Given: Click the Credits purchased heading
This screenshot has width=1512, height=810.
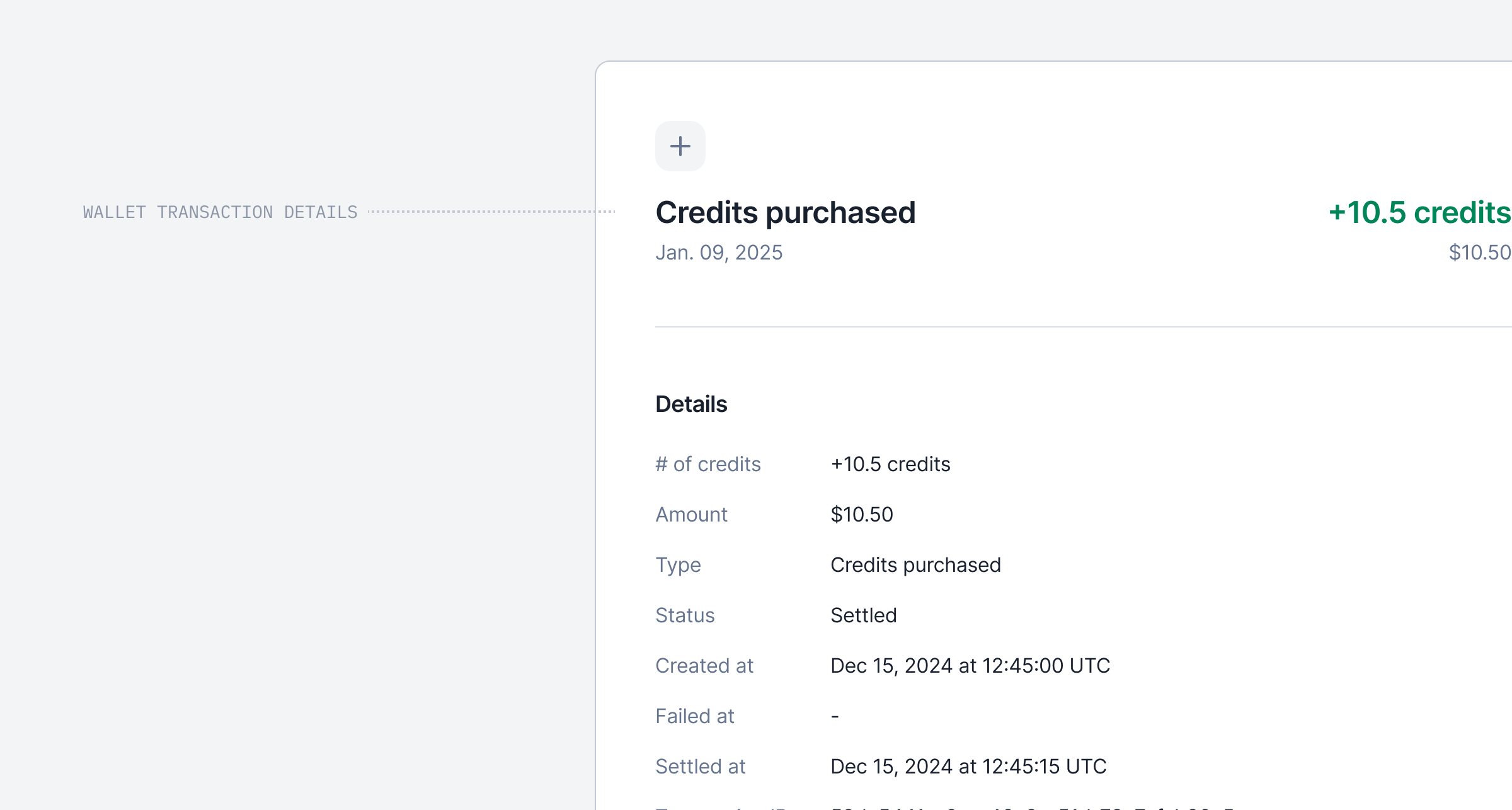Looking at the screenshot, I should click(x=785, y=212).
